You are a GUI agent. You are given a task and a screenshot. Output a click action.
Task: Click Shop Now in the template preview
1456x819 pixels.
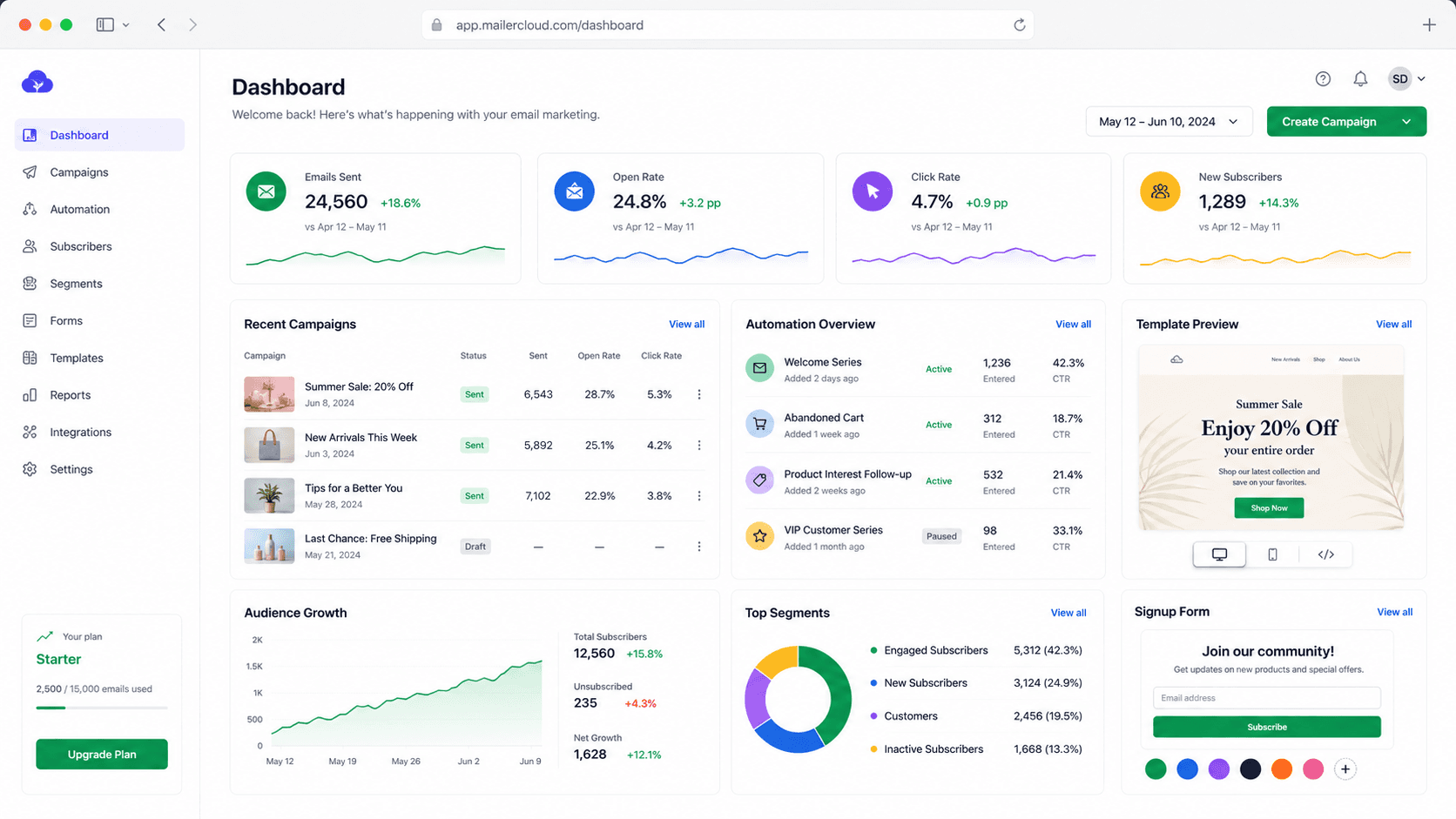coord(1269,508)
